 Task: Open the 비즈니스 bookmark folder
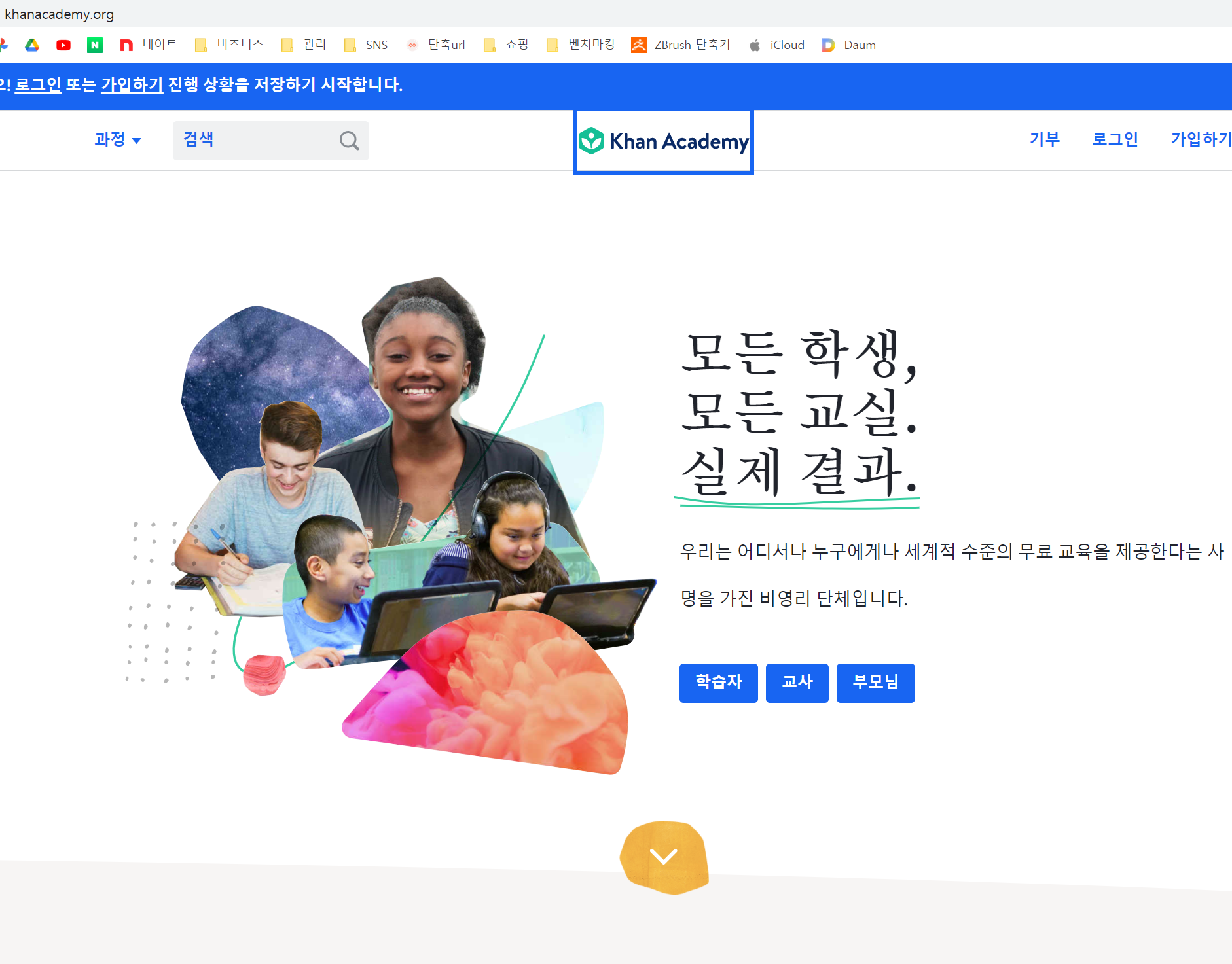tap(229, 45)
